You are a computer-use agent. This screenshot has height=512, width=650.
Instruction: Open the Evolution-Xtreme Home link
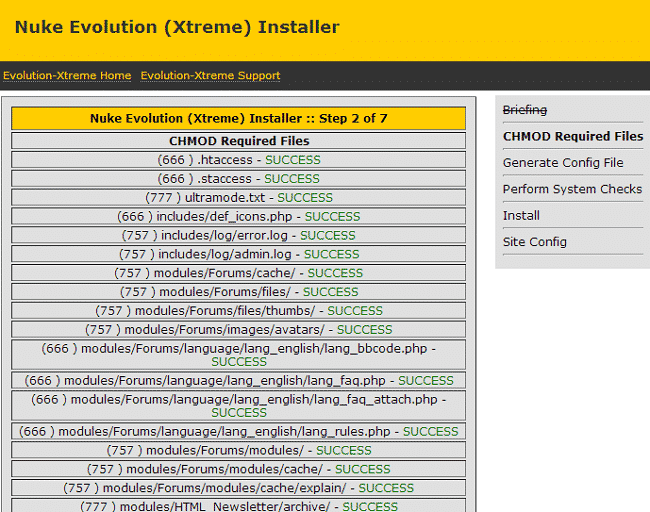tap(67, 76)
